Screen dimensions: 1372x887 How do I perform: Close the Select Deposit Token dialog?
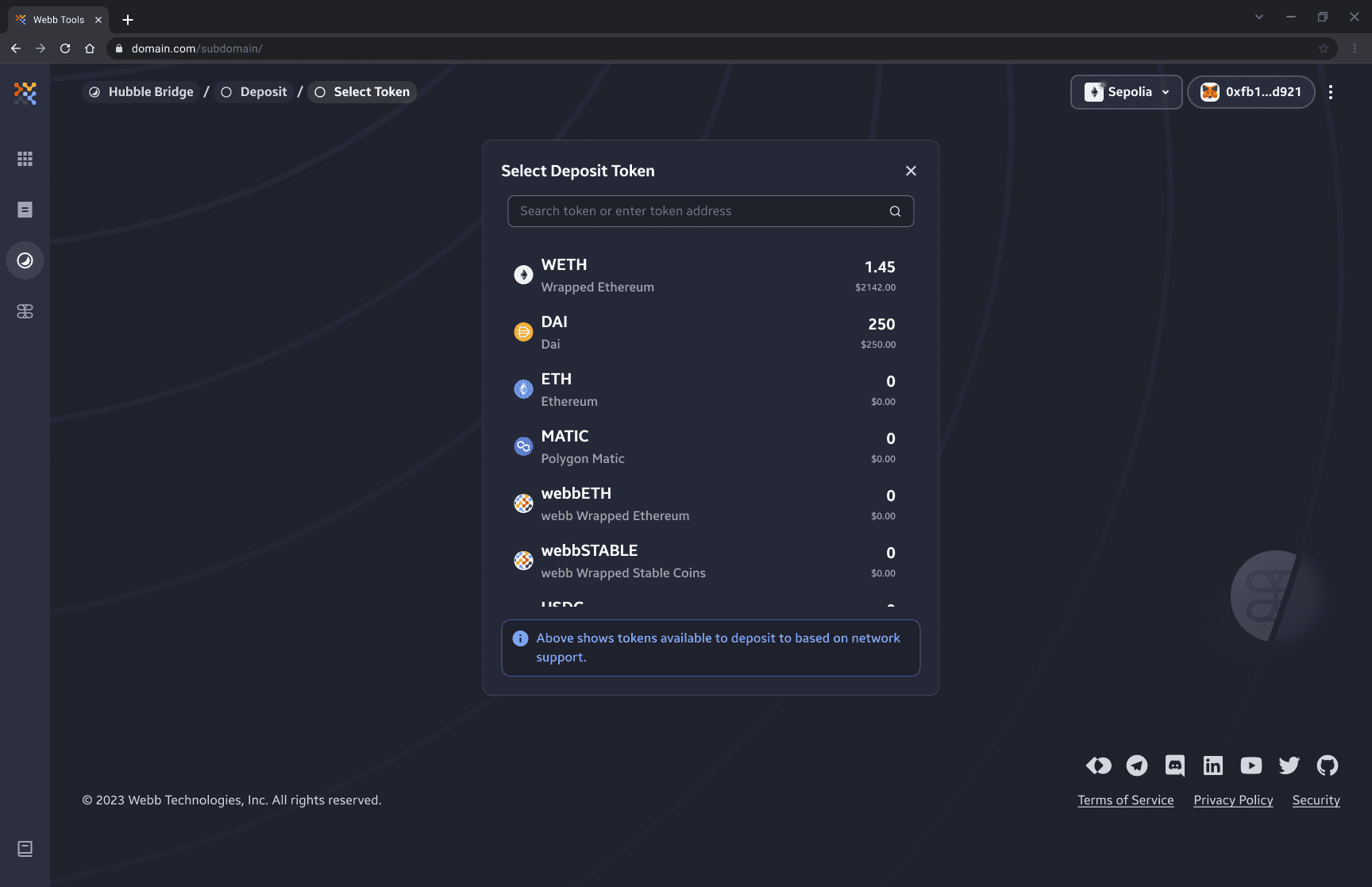click(911, 171)
